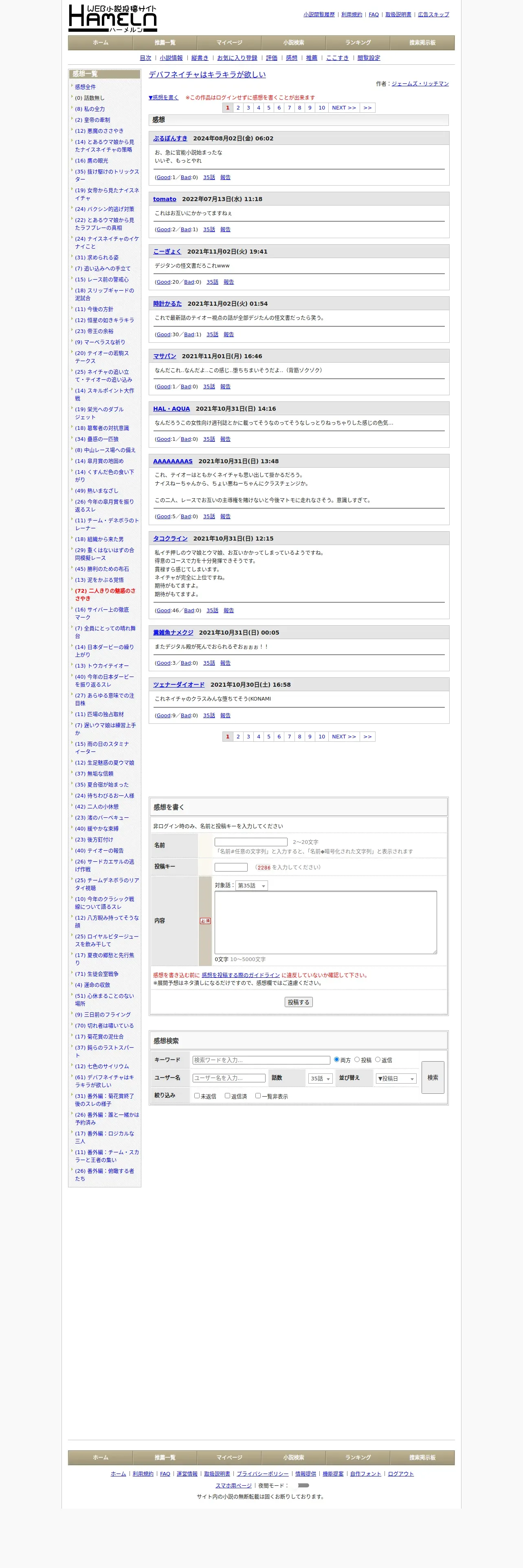The width and height of the screenshot is (523, 1568).
Task: Open ランキング tab in bottom navigation bar
Action: coord(358,1457)
